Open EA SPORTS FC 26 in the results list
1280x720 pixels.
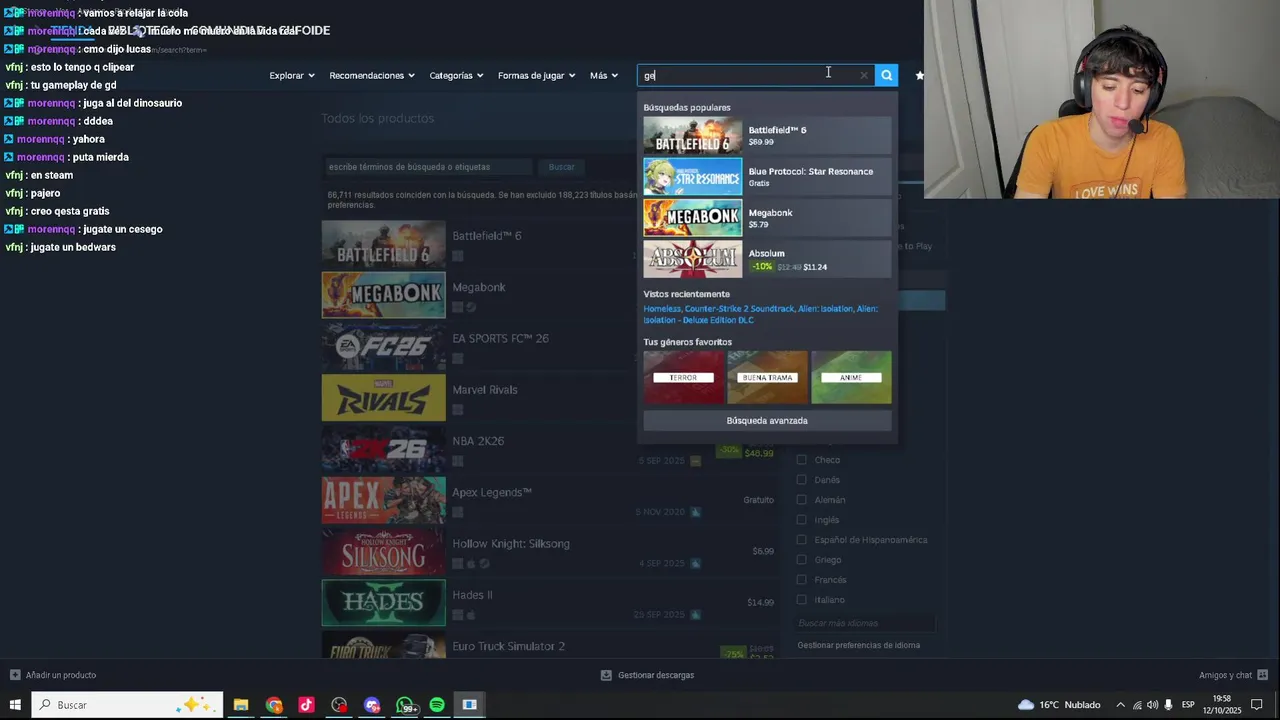coord(548,346)
